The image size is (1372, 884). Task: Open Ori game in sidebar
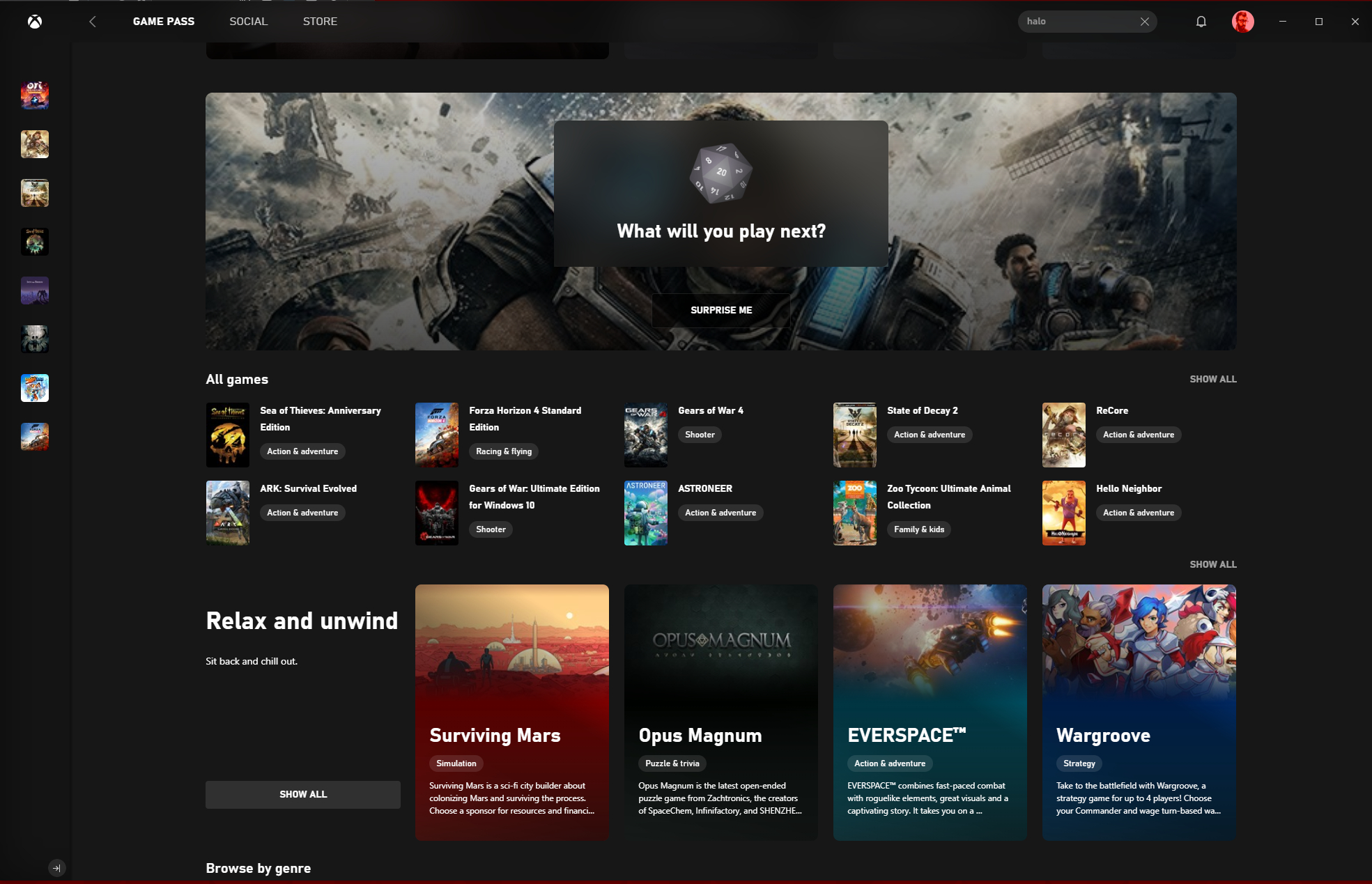[x=35, y=95]
